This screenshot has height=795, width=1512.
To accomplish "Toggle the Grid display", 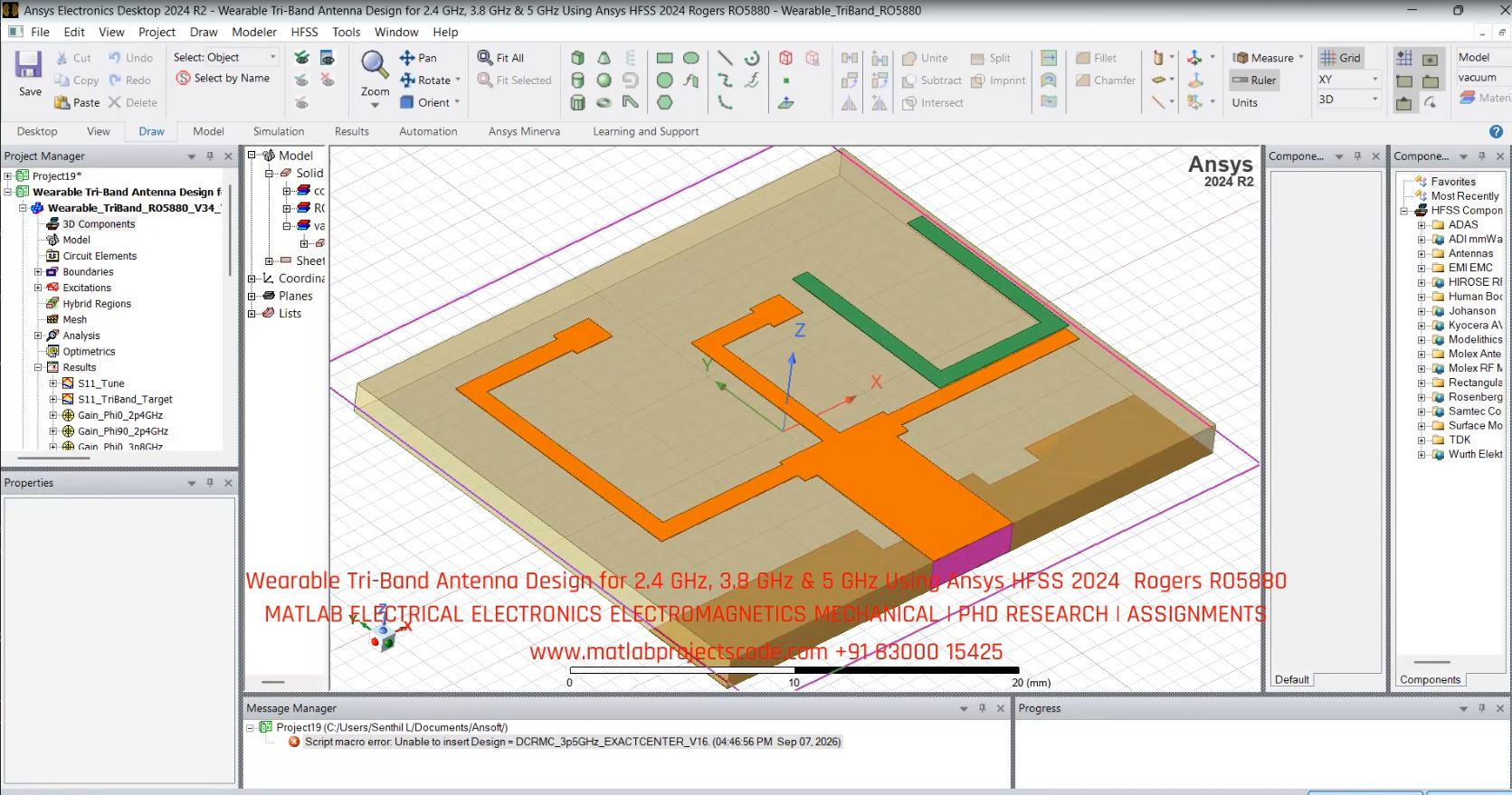I will [1340, 57].
